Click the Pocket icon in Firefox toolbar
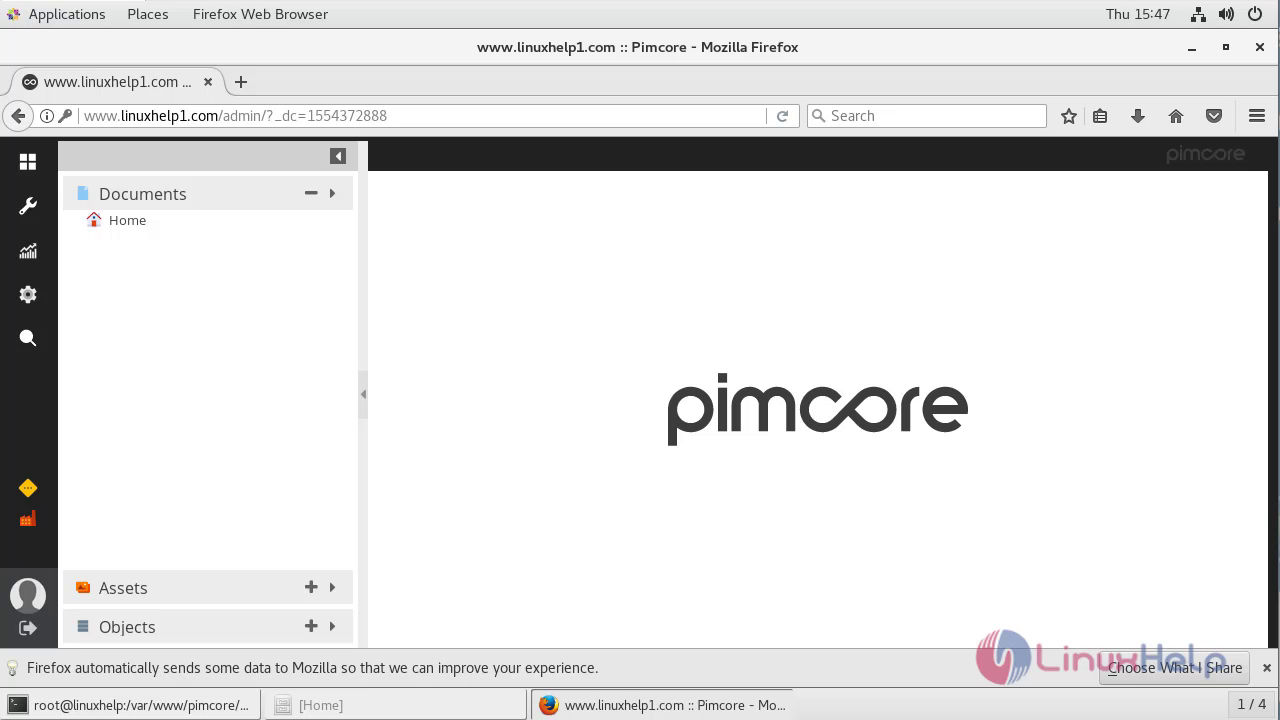The width and height of the screenshot is (1280, 720). [1214, 116]
